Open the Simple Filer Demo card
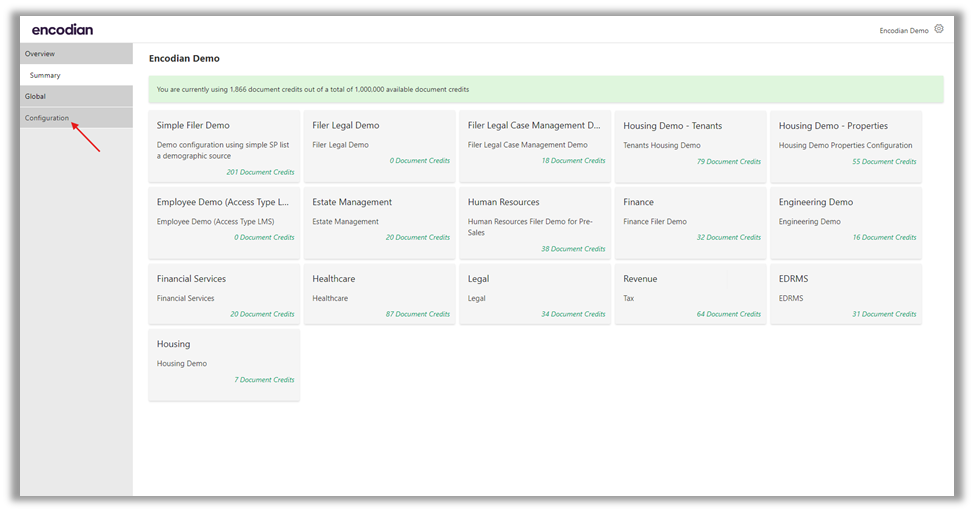 pyautogui.click(x=224, y=146)
